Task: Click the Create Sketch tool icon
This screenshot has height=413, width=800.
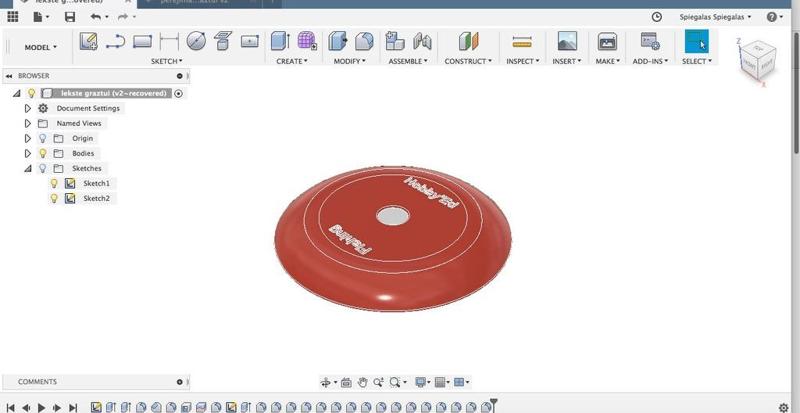Action: point(89,41)
